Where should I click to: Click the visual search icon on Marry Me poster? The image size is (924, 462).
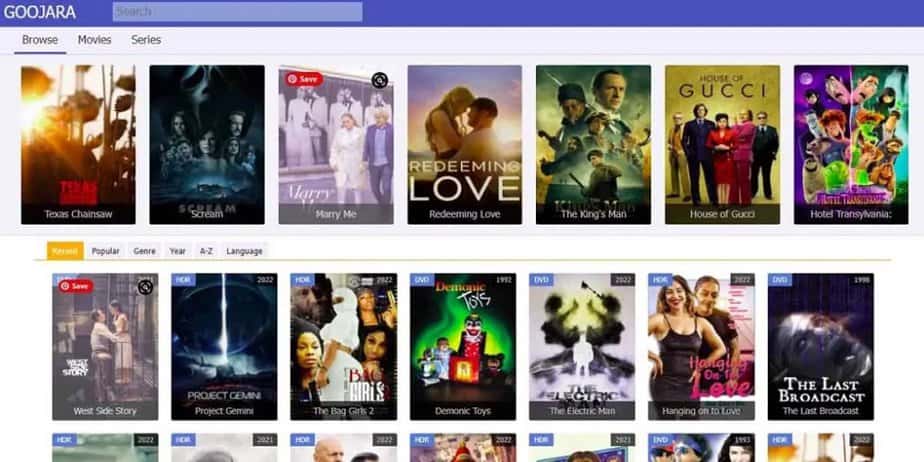click(x=380, y=80)
